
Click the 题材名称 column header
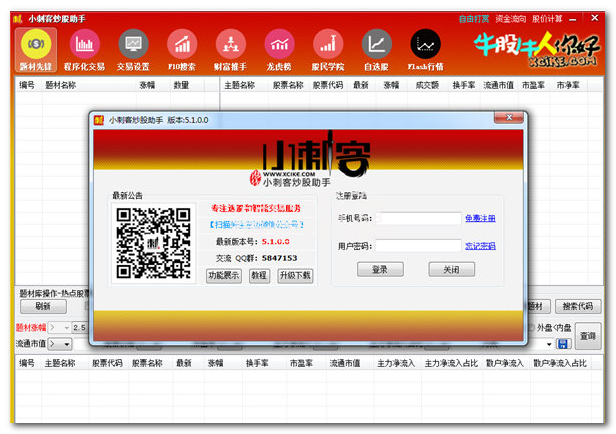coord(60,85)
